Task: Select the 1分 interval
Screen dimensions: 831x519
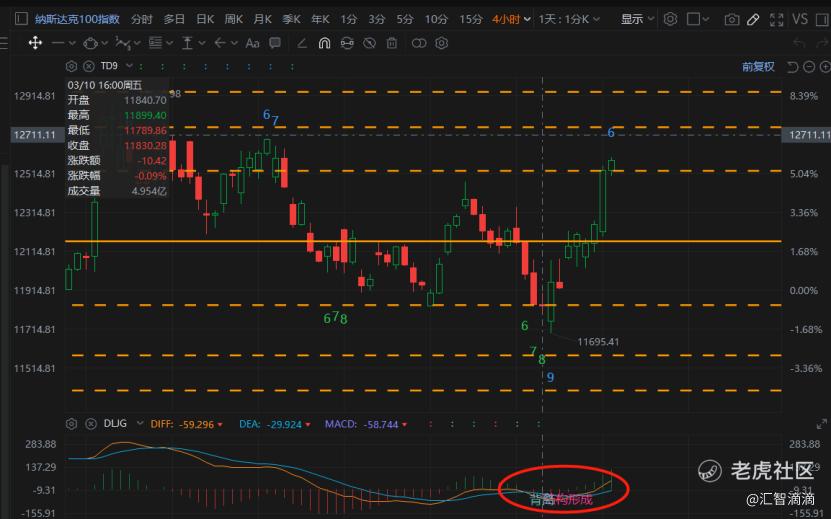Action: [349, 20]
